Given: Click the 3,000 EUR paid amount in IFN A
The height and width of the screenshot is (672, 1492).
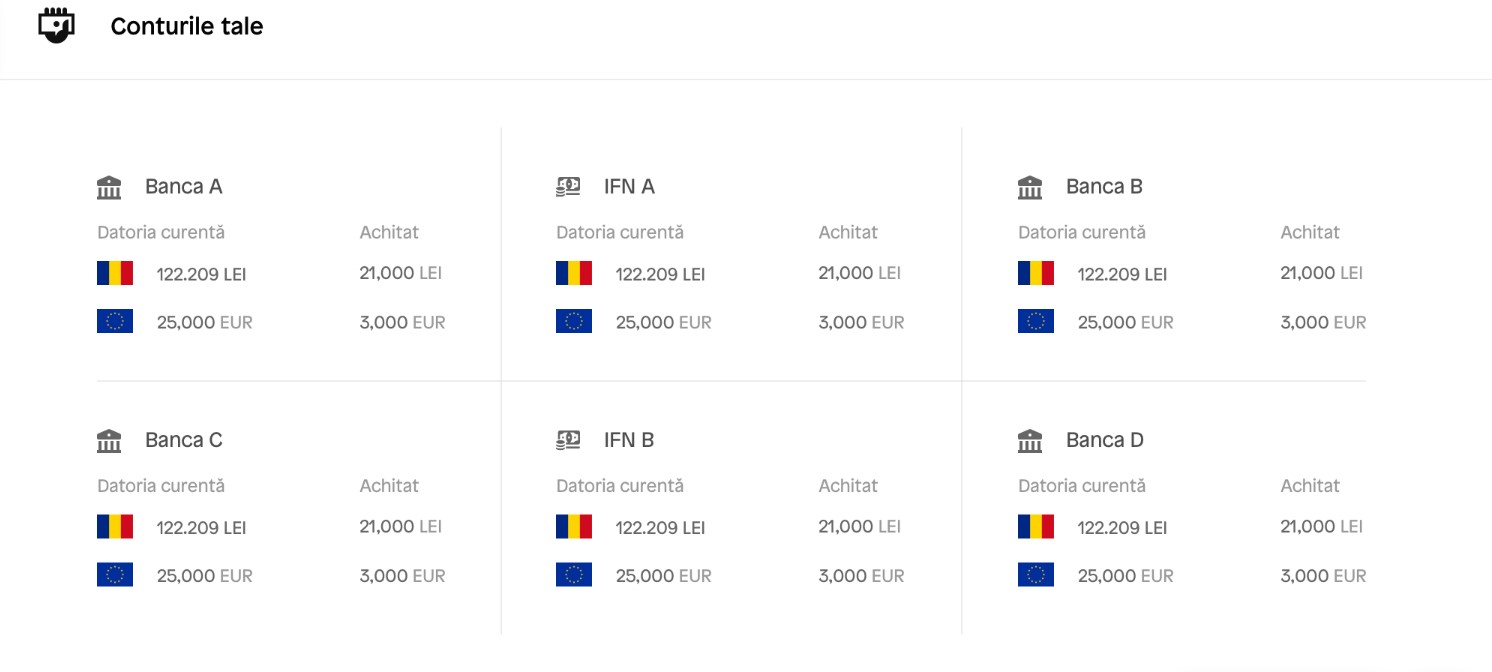Looking at the screenshot, I should 861,323.
